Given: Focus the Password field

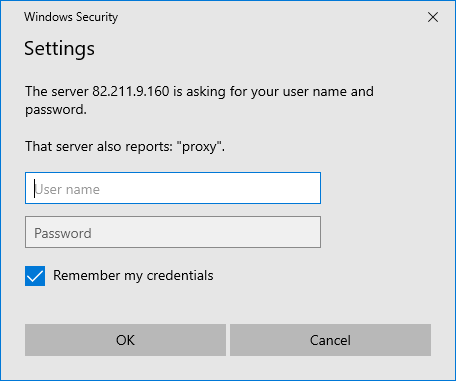Looking at the screenshot, I should 173,232.
